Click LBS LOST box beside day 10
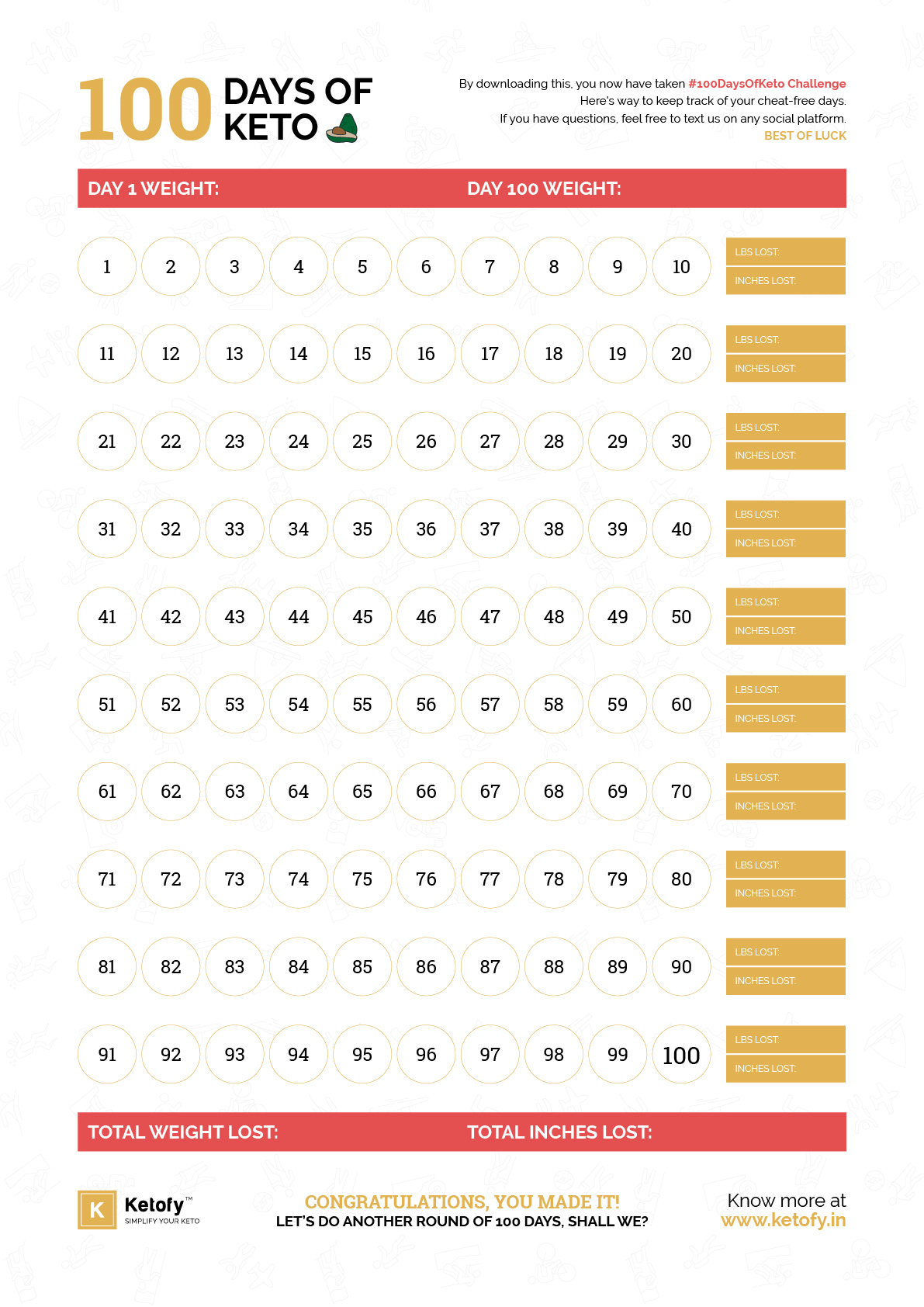The image size is (924, 1307). 786,251
